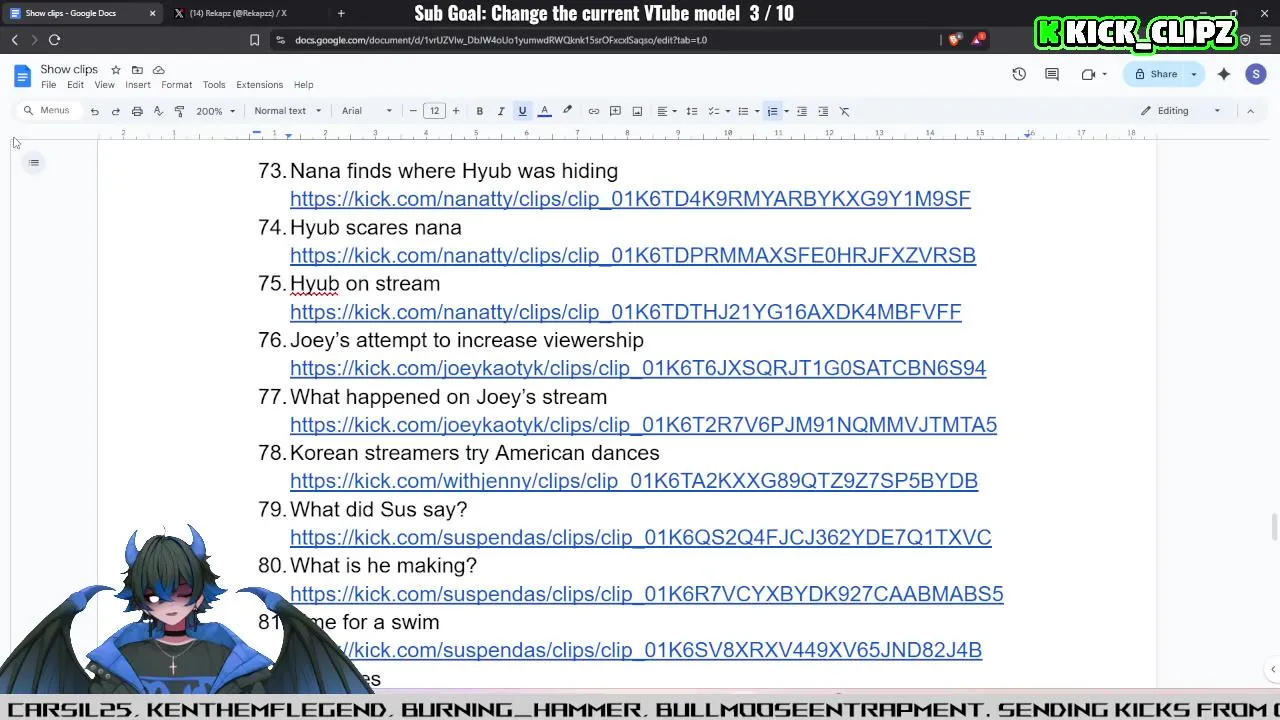Click the video call camera icon

[1088, 74]
